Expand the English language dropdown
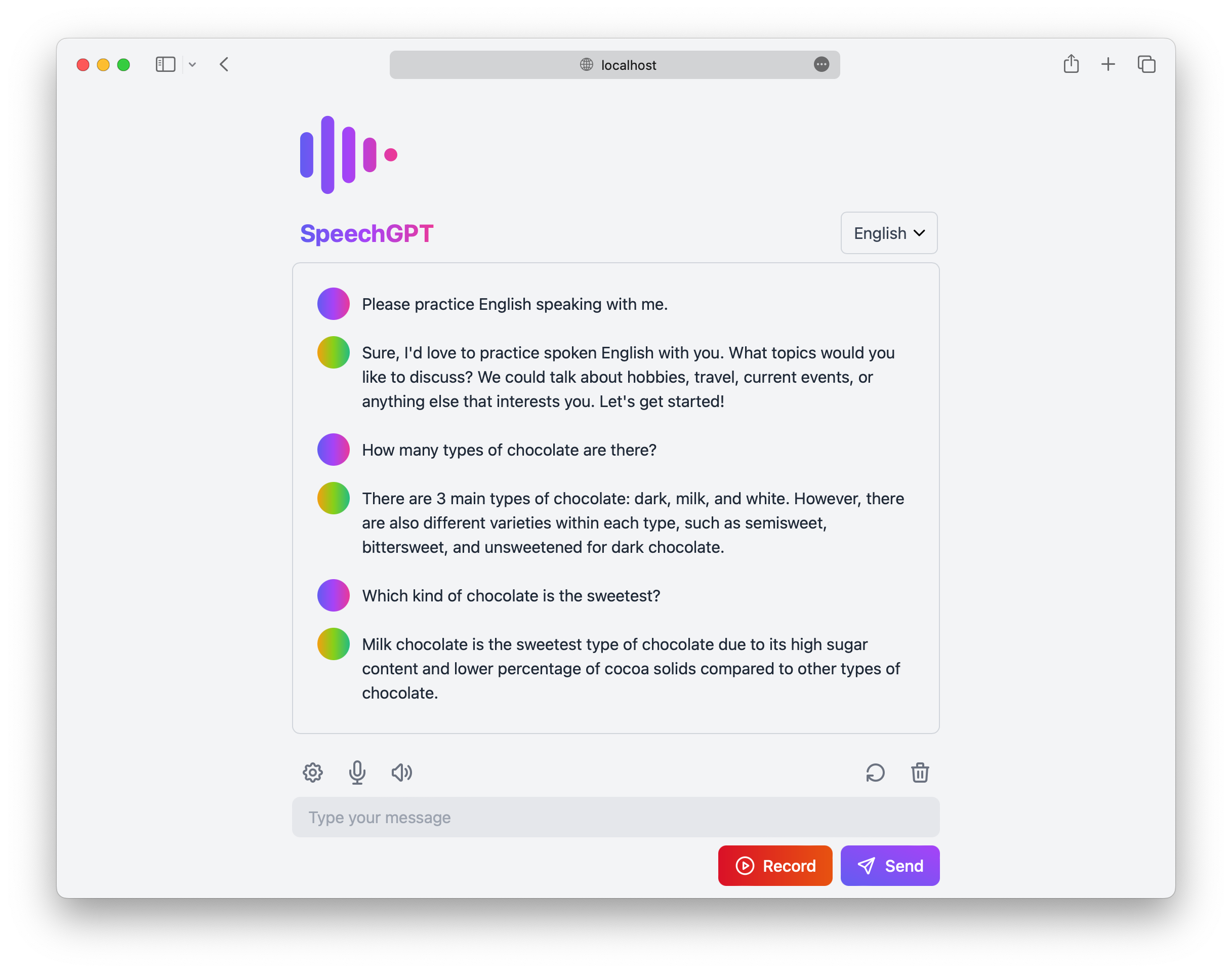 pos(888,233)
